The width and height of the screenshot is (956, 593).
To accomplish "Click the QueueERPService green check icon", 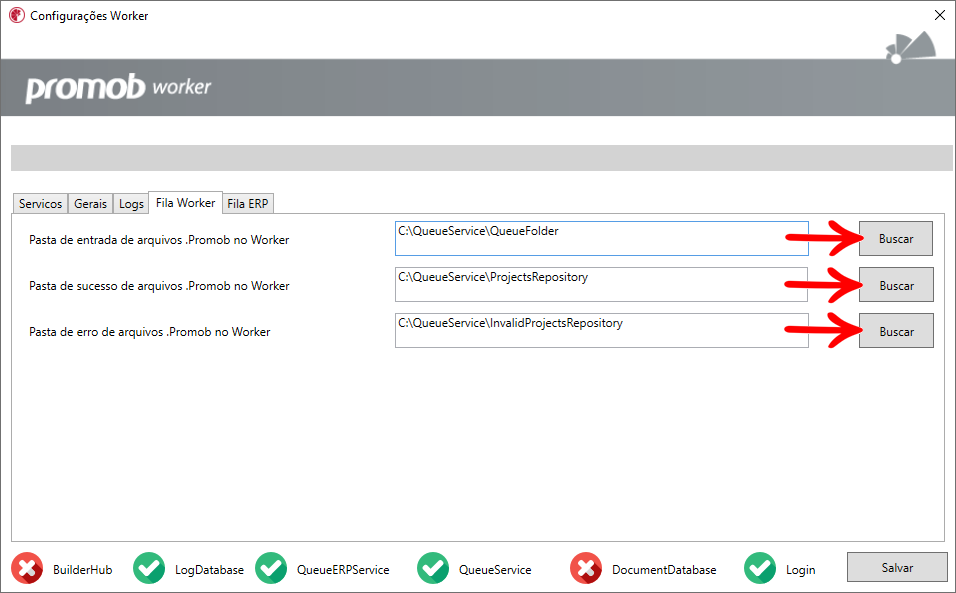I will (x=271, y=568).
